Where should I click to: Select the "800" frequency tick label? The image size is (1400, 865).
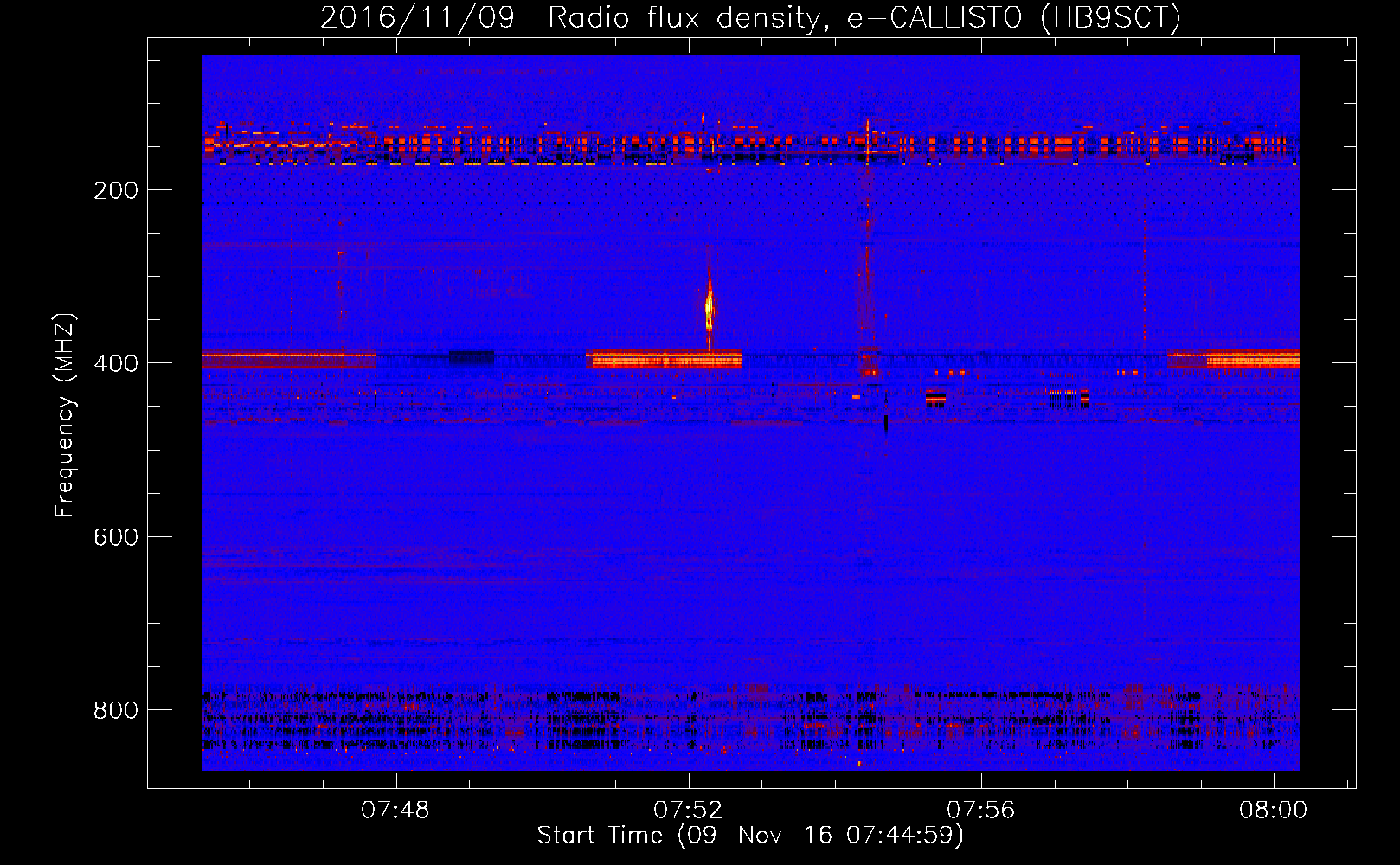pyautogui.click(x=116, y=710)
